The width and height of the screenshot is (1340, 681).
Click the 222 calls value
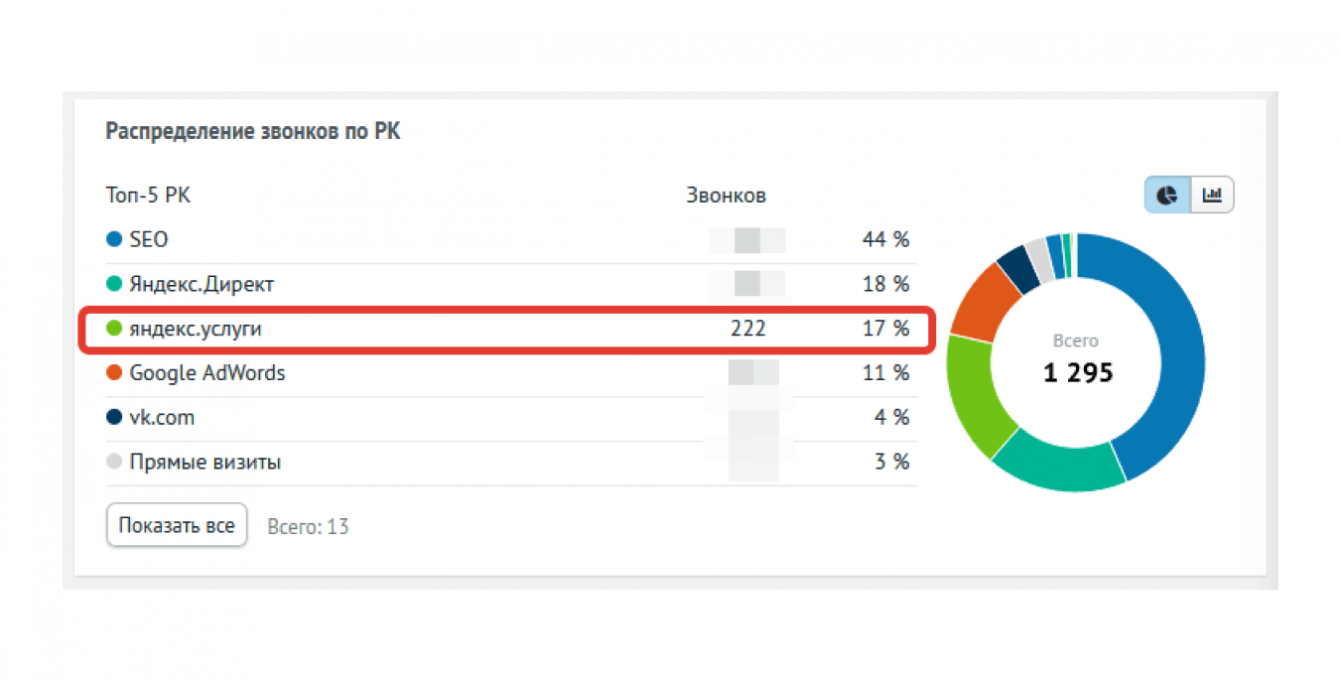pos(747,328)
